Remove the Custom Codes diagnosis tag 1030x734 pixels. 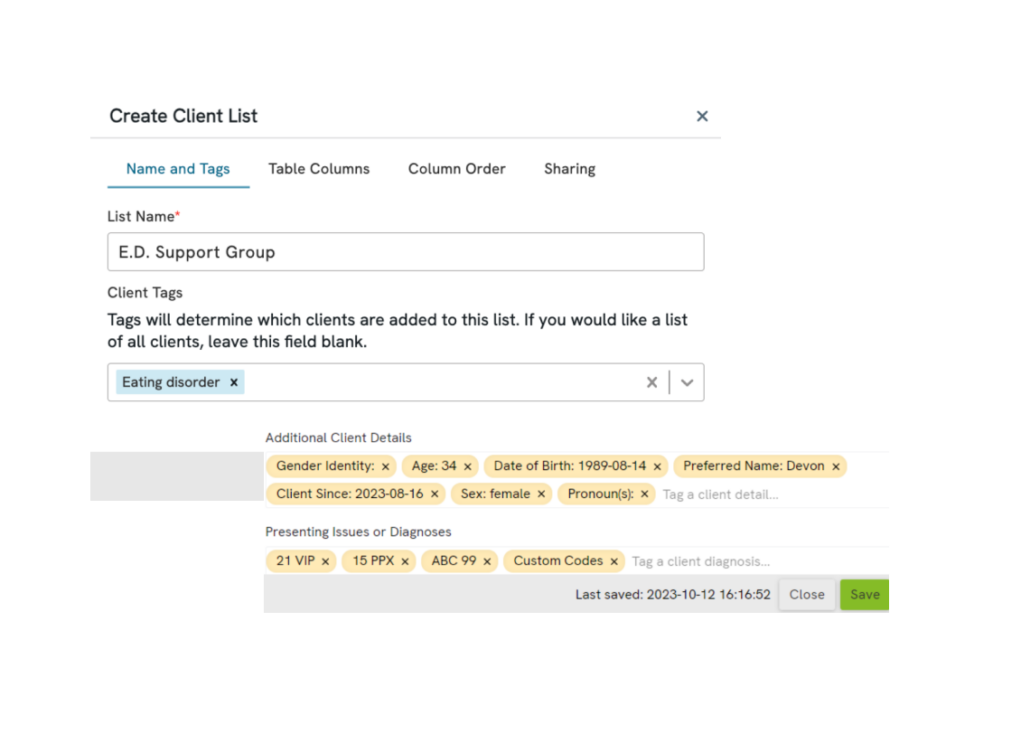(x=613, y=561)
